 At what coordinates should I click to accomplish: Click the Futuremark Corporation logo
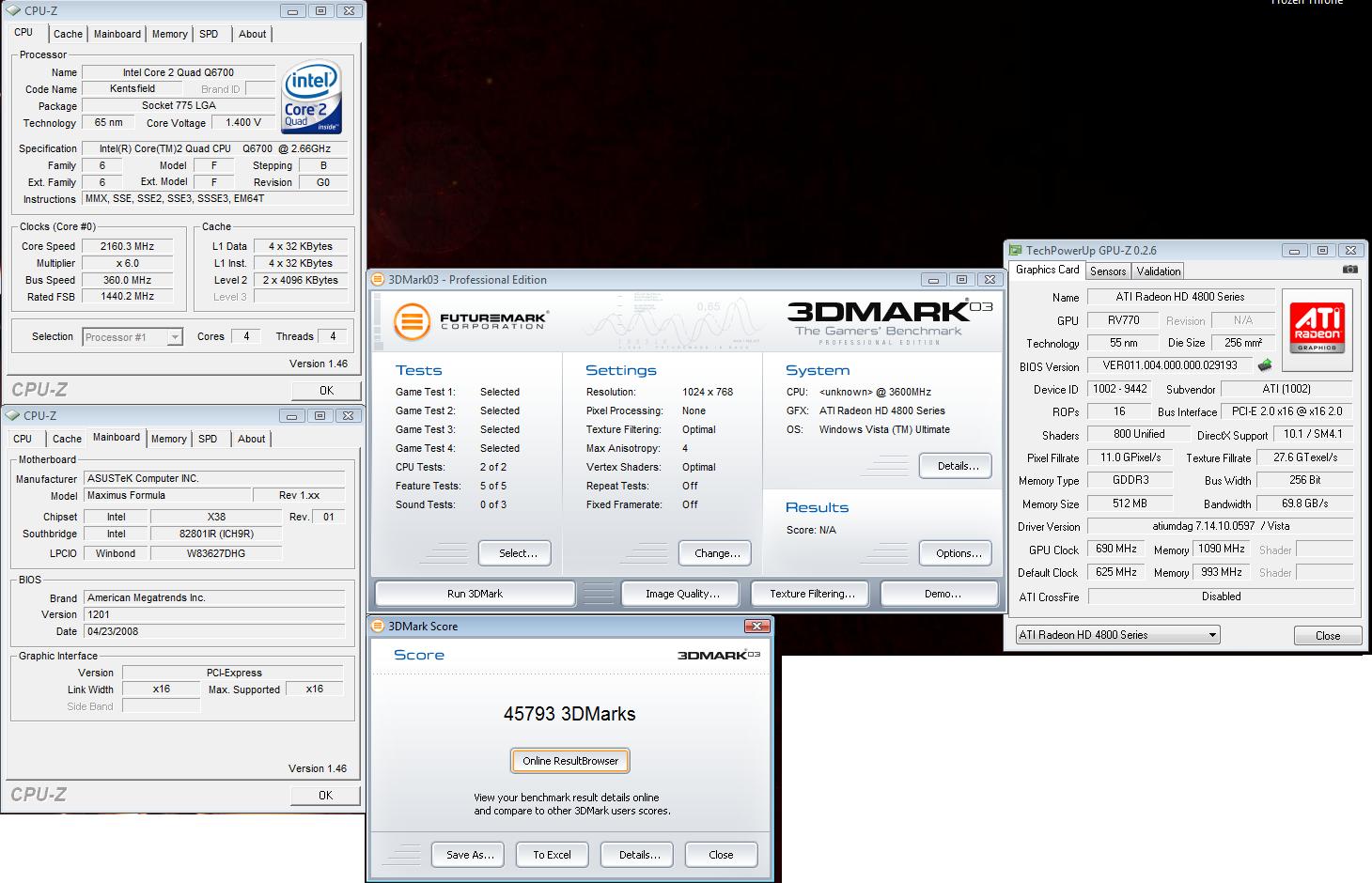[x=470, y=320]
